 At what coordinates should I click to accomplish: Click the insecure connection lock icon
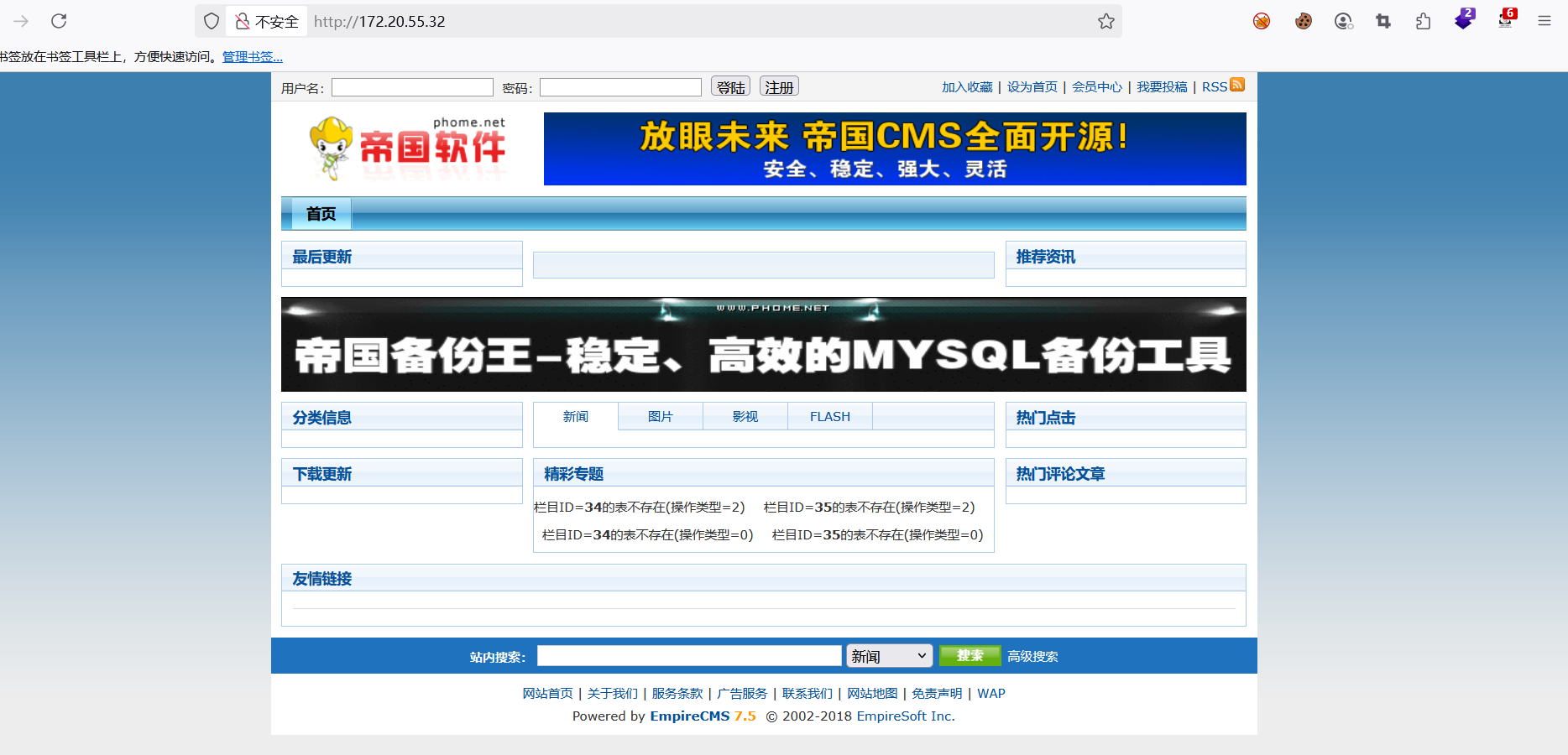coord(243,21)
